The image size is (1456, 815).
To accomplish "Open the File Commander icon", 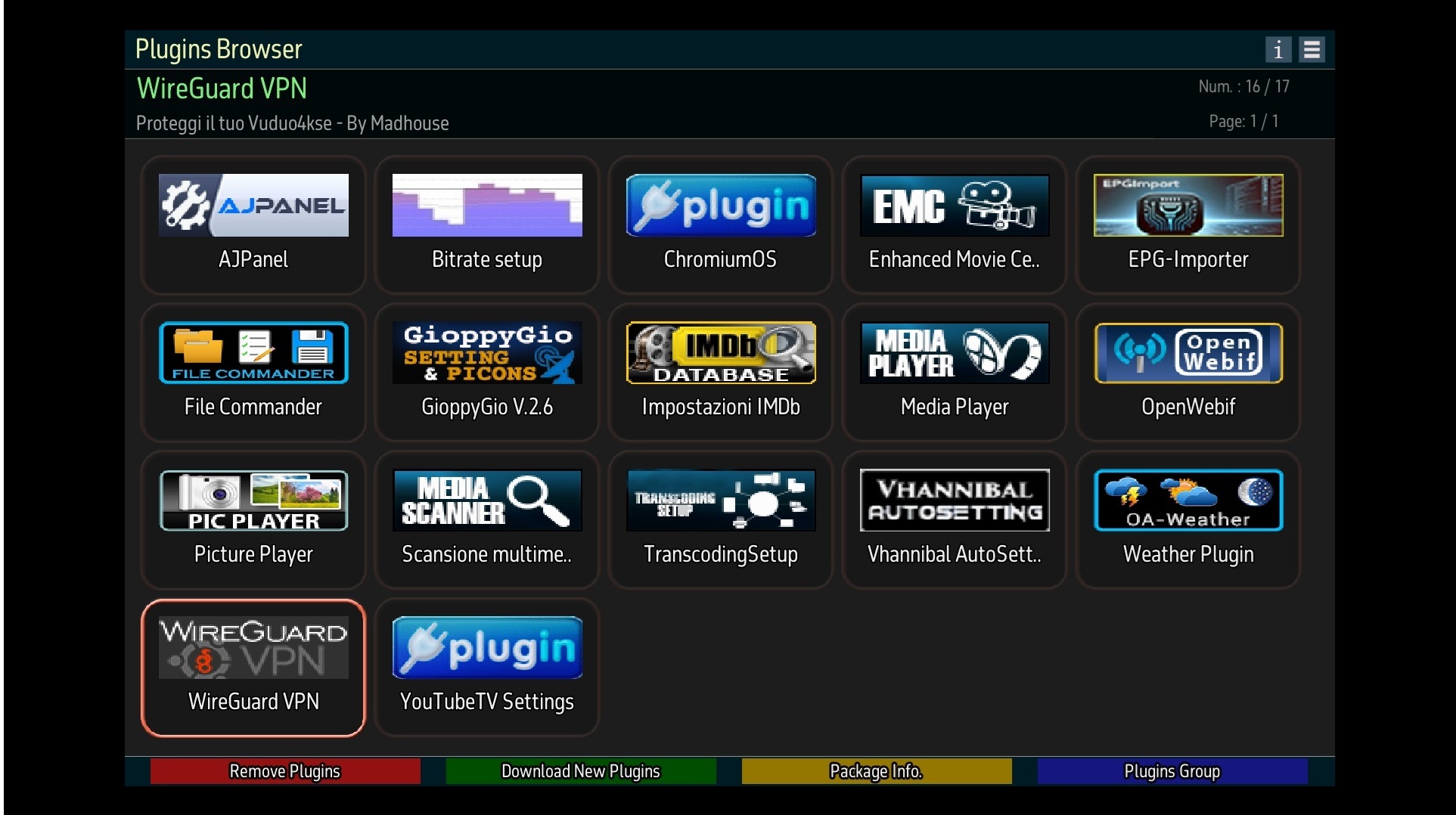I will (253, 353).
